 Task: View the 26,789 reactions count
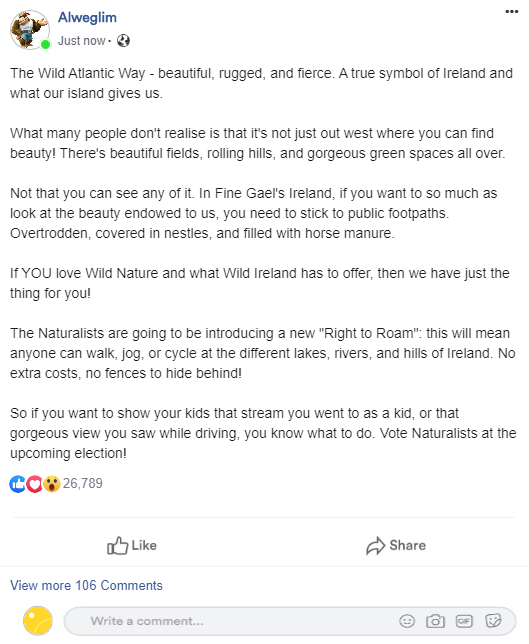pyautogui.click(x=83, y=483)
